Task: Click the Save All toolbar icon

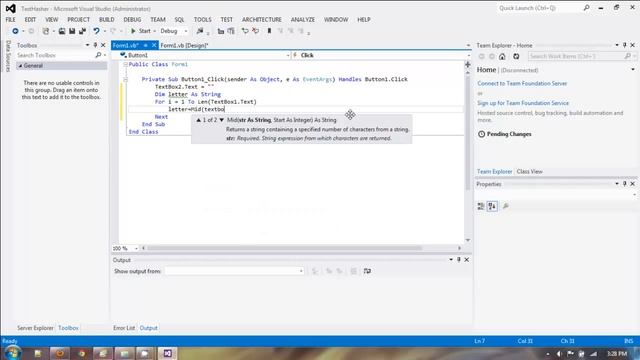Action: click(x=82, y=31)
